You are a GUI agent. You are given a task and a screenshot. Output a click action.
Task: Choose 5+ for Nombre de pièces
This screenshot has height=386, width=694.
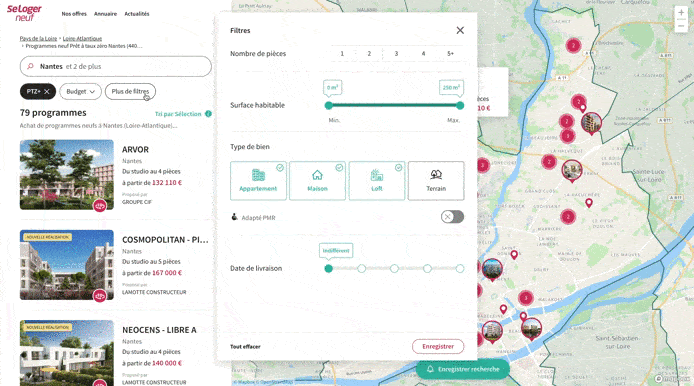pyautogui.click(x=450, y=54)
